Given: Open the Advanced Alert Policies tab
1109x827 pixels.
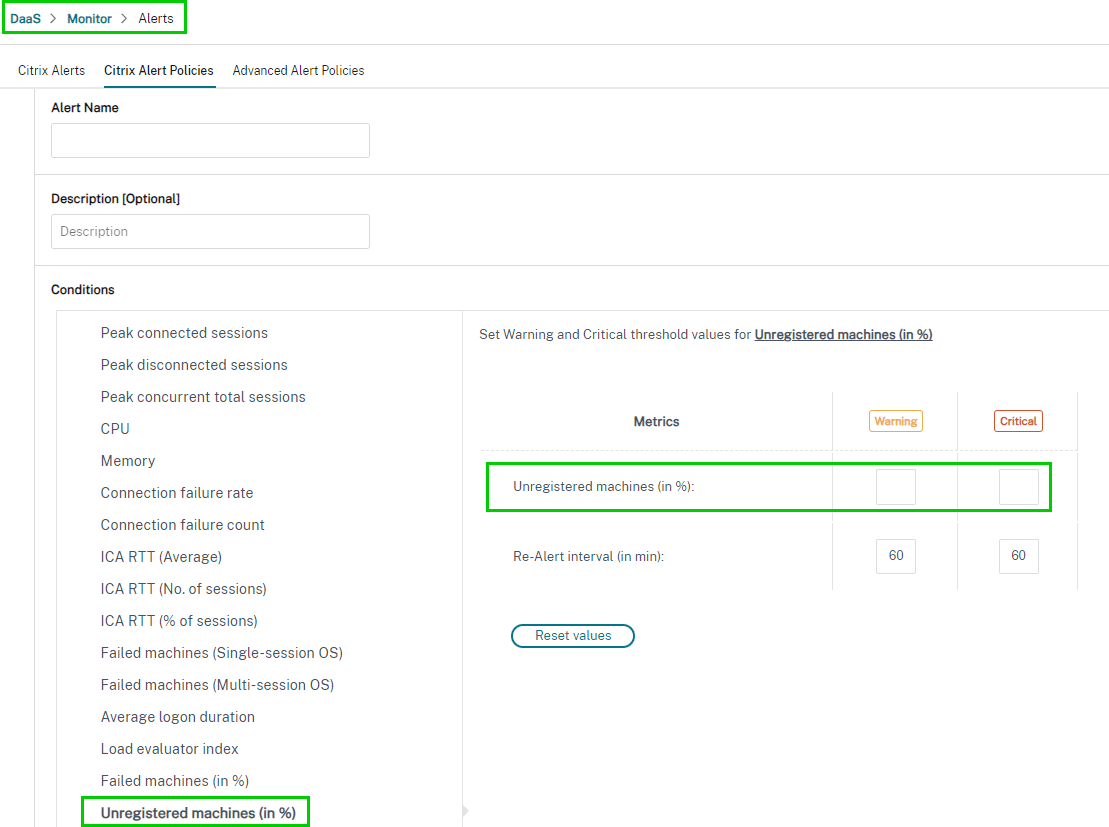Looking at the screenshot, I should coord(297,70).
